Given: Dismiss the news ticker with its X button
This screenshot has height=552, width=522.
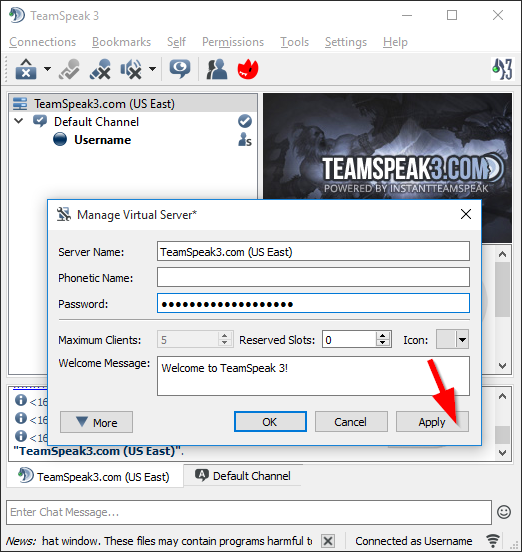Looking at the screenshot, I should coord(328,540).
